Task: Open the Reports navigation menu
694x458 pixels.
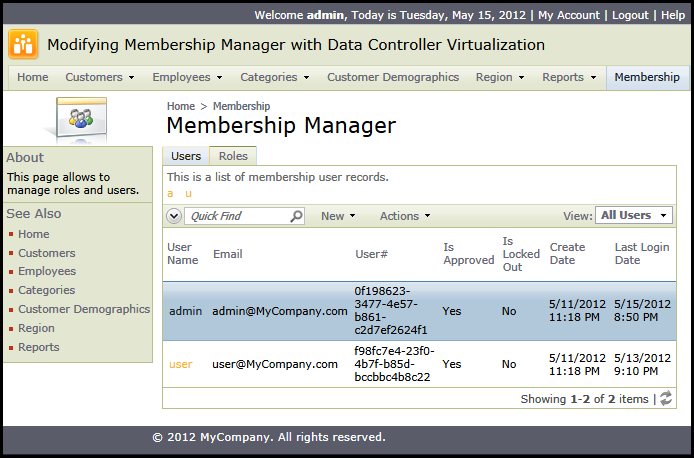Action: (569, 77)
